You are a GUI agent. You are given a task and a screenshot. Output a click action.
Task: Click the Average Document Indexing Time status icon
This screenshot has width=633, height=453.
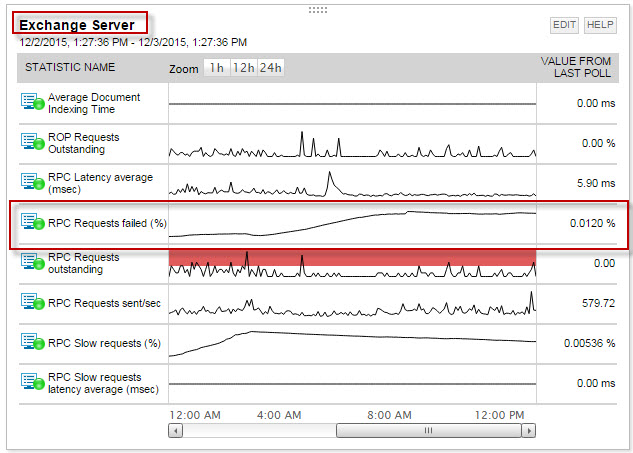(x=32, y=102)
